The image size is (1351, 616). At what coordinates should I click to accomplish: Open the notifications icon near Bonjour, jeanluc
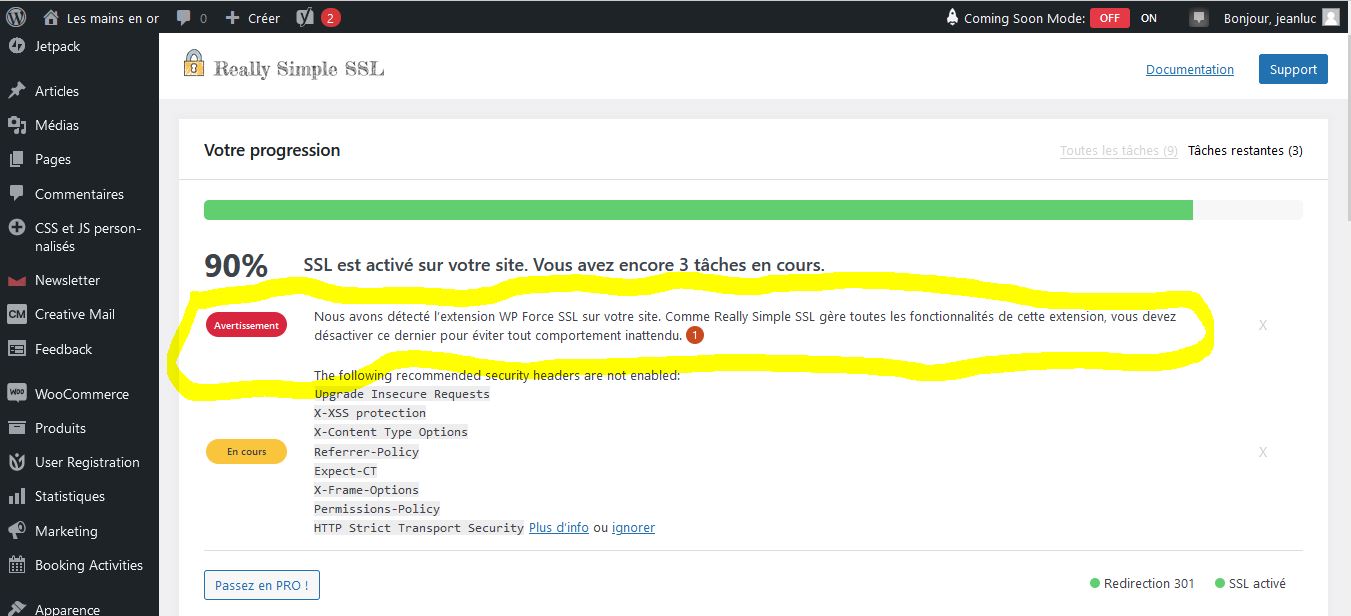[x=1199, y=18]
